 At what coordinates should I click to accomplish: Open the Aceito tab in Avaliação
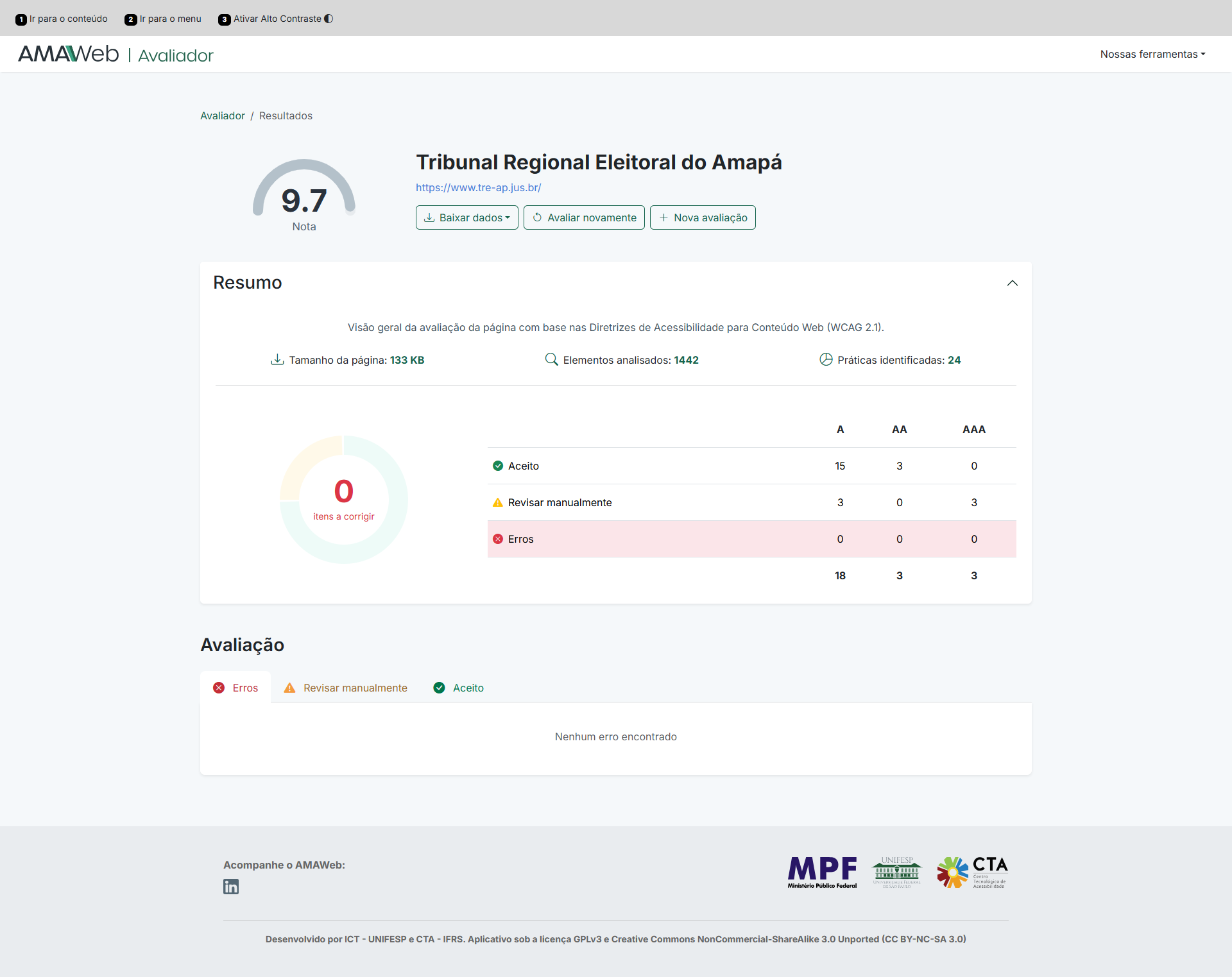[458, 687]
